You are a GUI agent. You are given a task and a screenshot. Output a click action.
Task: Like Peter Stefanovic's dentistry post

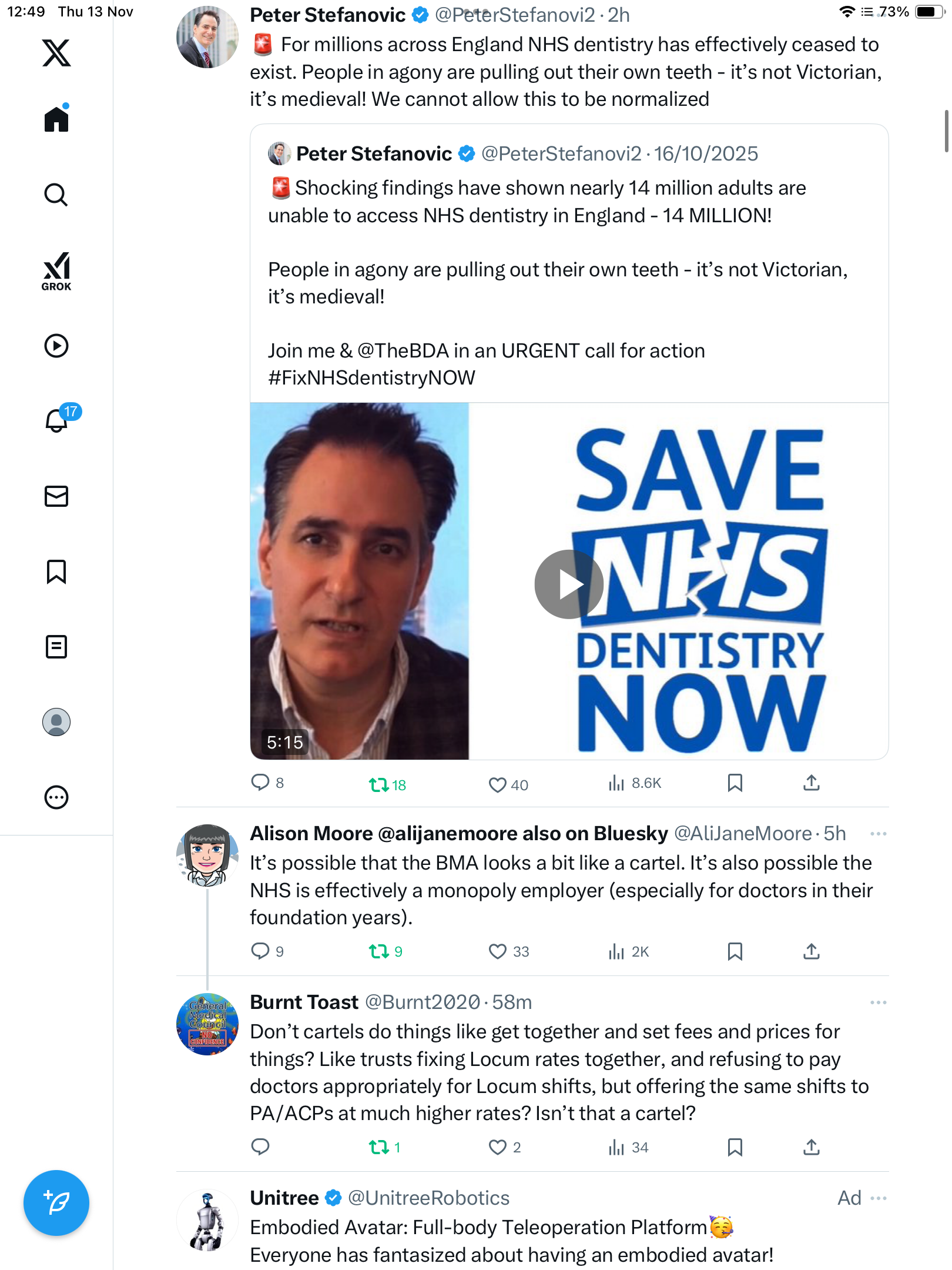click(x=498, y=784)
